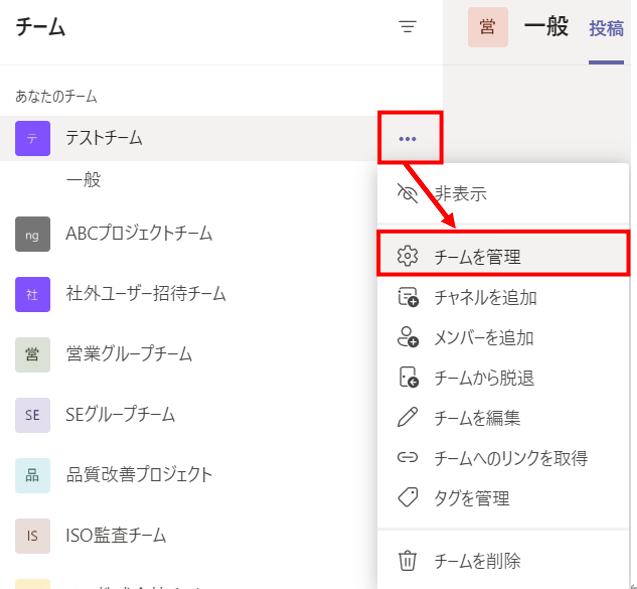
Task: Click the チームから脱退 icon
Action: pyautogui.click(x=407, y=377)
